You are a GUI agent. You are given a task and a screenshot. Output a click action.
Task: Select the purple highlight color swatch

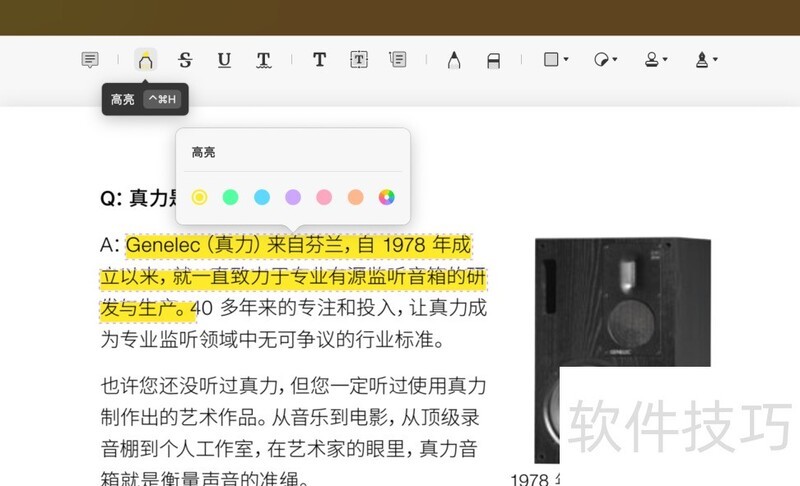point(293,197)
